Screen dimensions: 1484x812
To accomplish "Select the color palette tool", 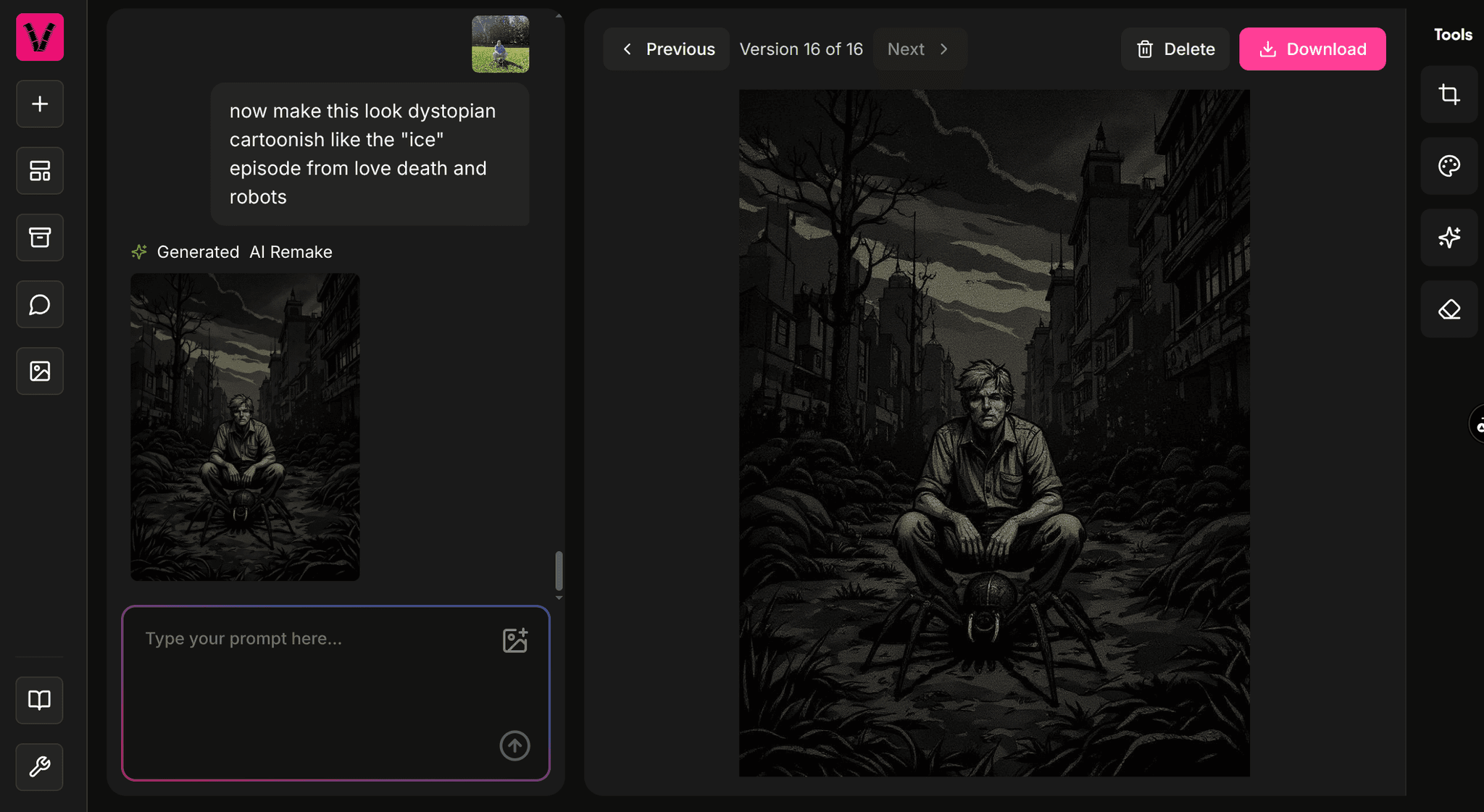I will pos(1449,166).
